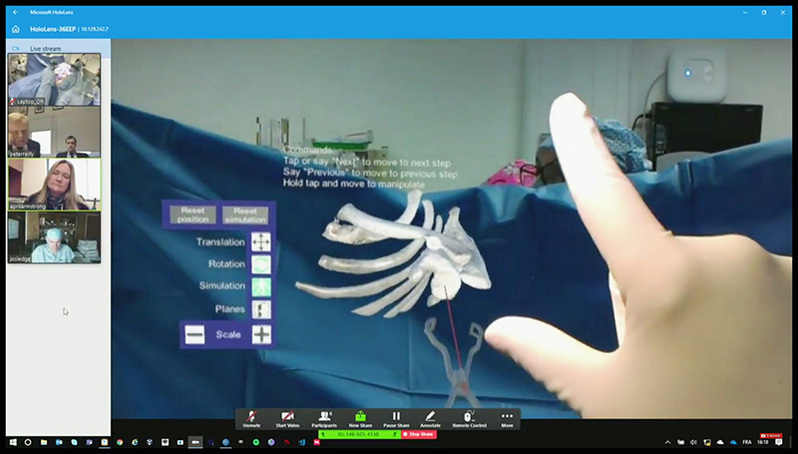Open the HoloLens home icon
Viewport: 798px width, 454px height.
point(15,29)
